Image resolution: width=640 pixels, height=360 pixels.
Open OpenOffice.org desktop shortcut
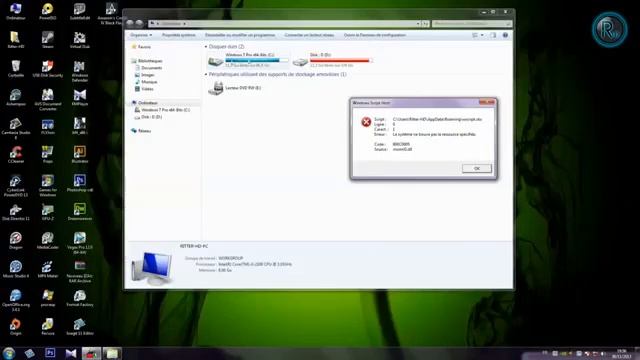pos(16,300)
